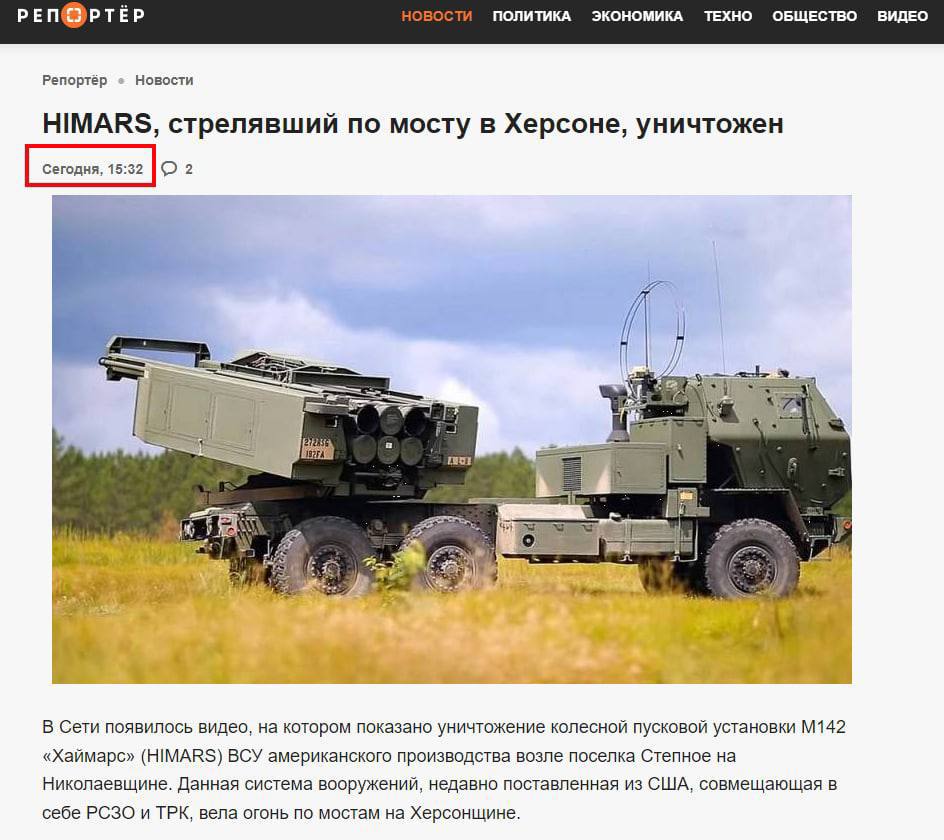Open the ВИДЕО section
This screenshot has width=944, height=840.
(902, 16)
